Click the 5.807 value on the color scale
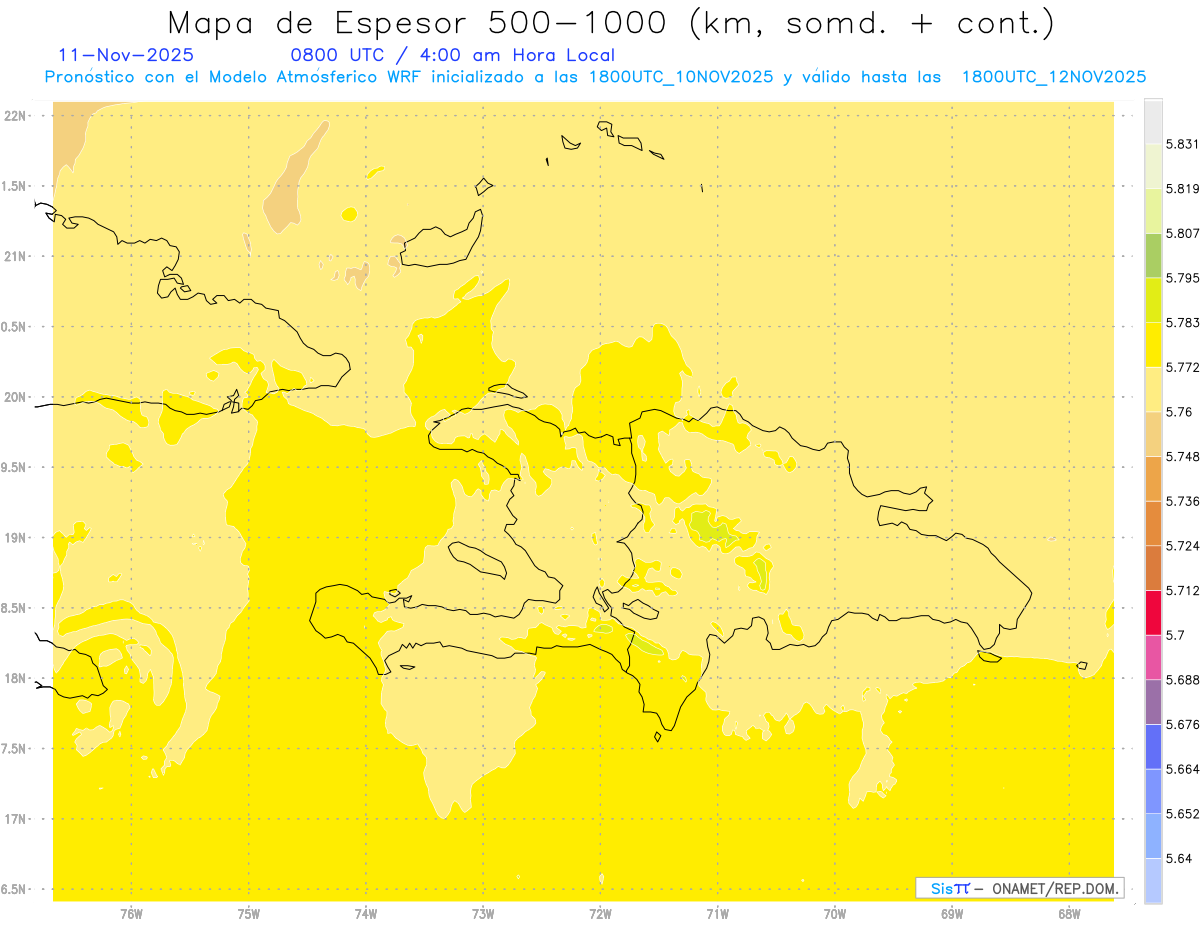Image resolution: width=1200 pixels, height=927 pixels. [1183, 233]
